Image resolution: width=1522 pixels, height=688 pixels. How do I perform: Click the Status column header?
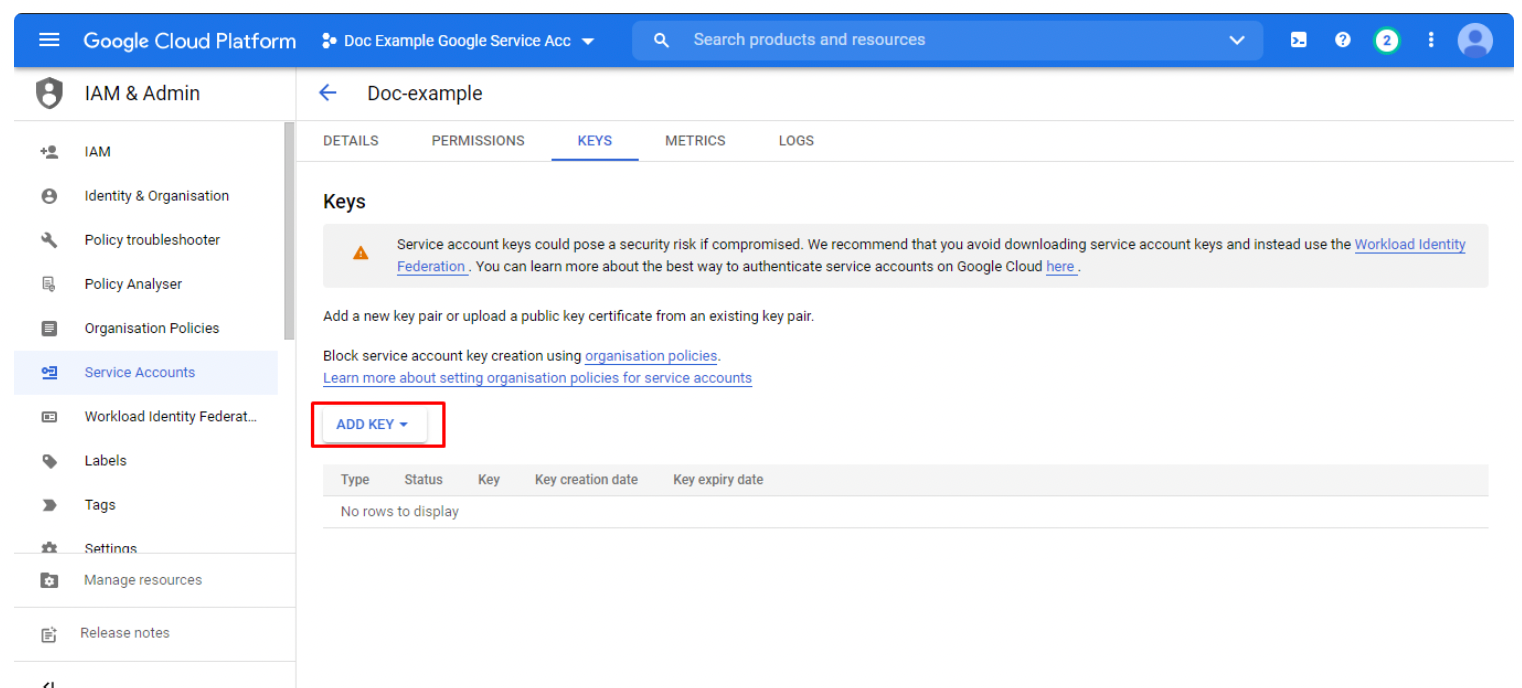423,480
